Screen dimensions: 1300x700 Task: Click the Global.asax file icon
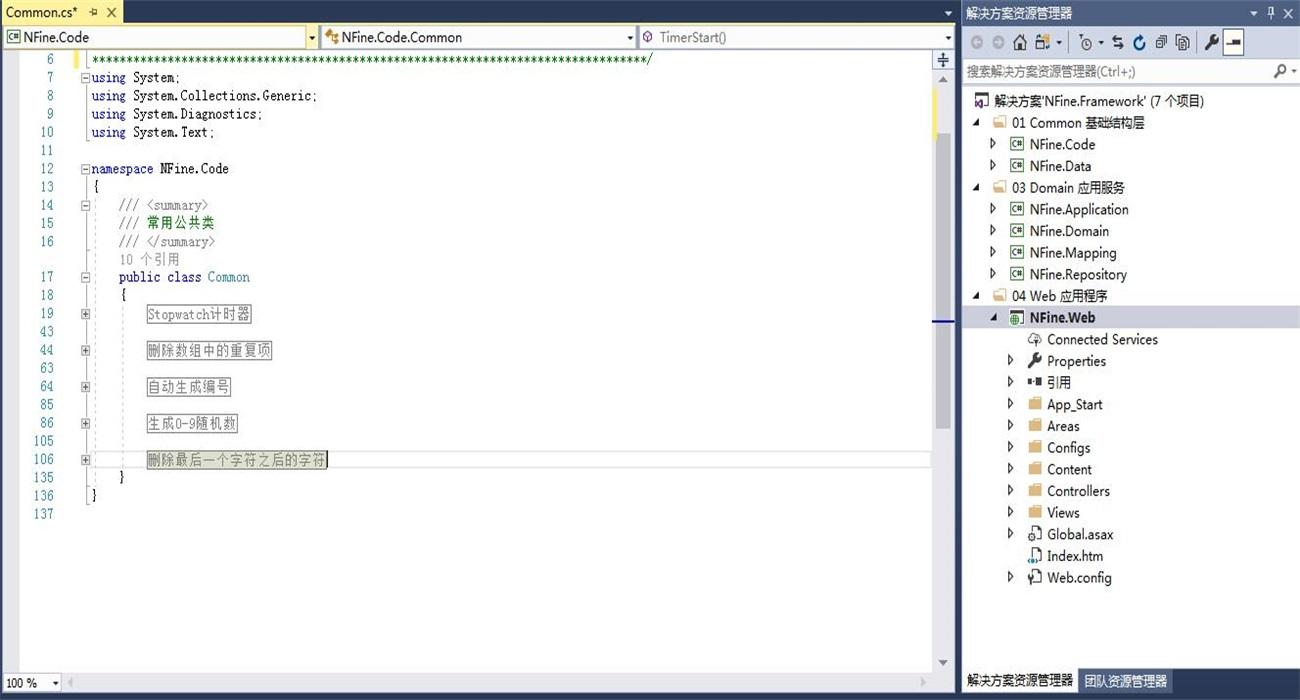(1035, 534)
